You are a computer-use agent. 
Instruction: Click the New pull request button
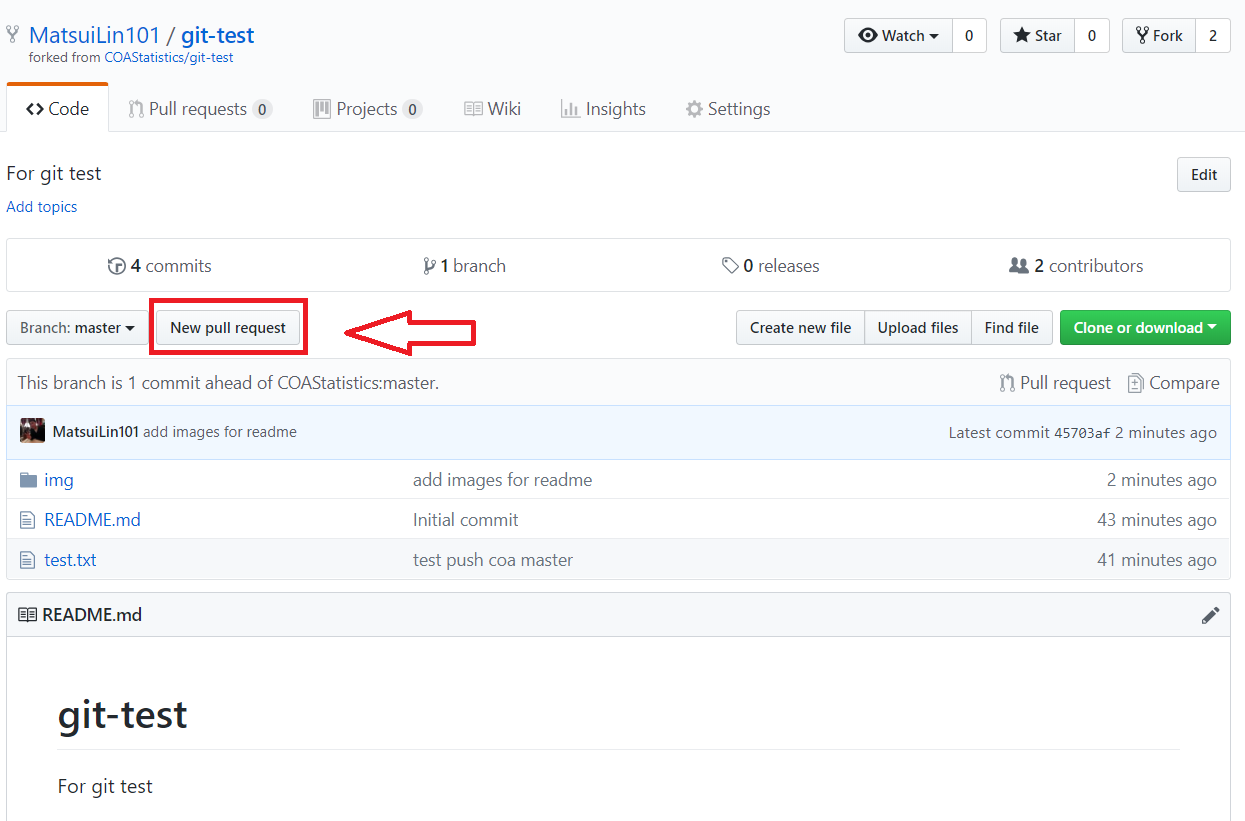(228, 328)
